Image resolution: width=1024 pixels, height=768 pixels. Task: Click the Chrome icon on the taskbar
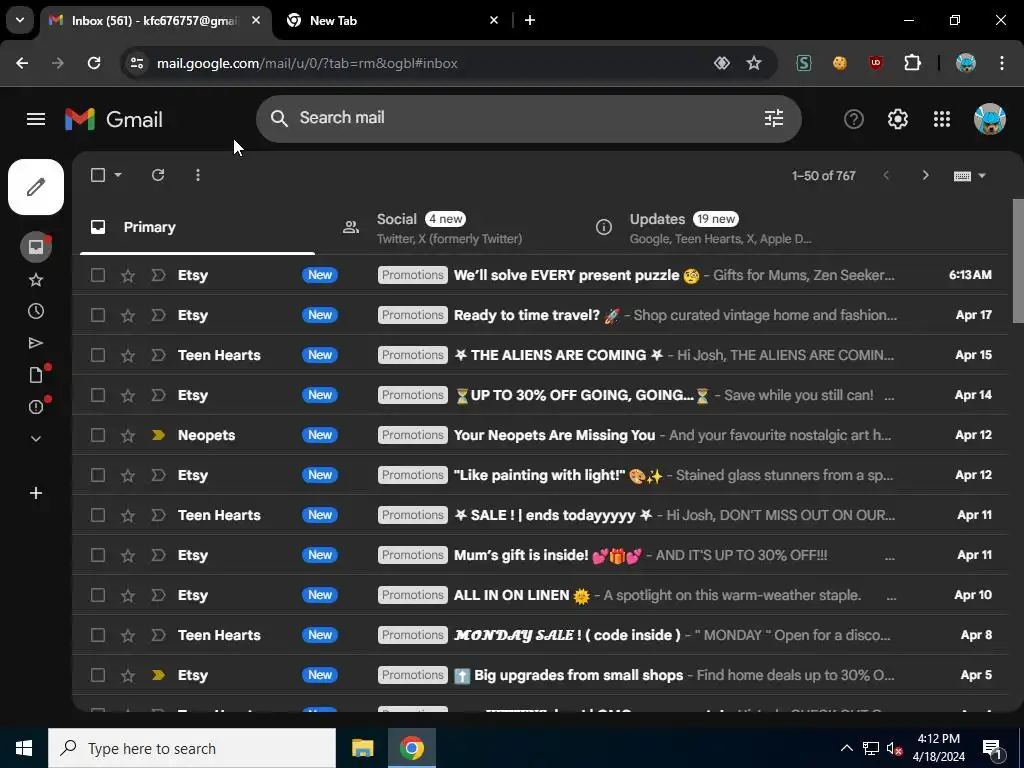click(x=411, y=748)
